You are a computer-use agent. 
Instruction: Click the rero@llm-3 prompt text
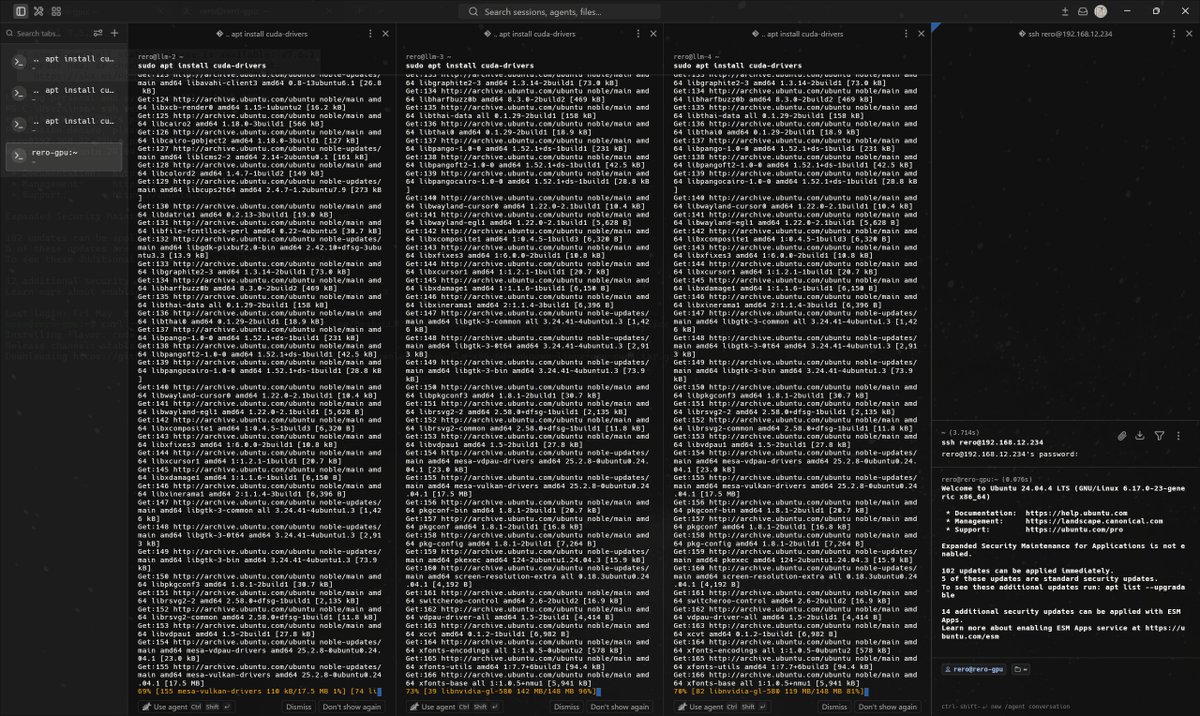point(427,56)
